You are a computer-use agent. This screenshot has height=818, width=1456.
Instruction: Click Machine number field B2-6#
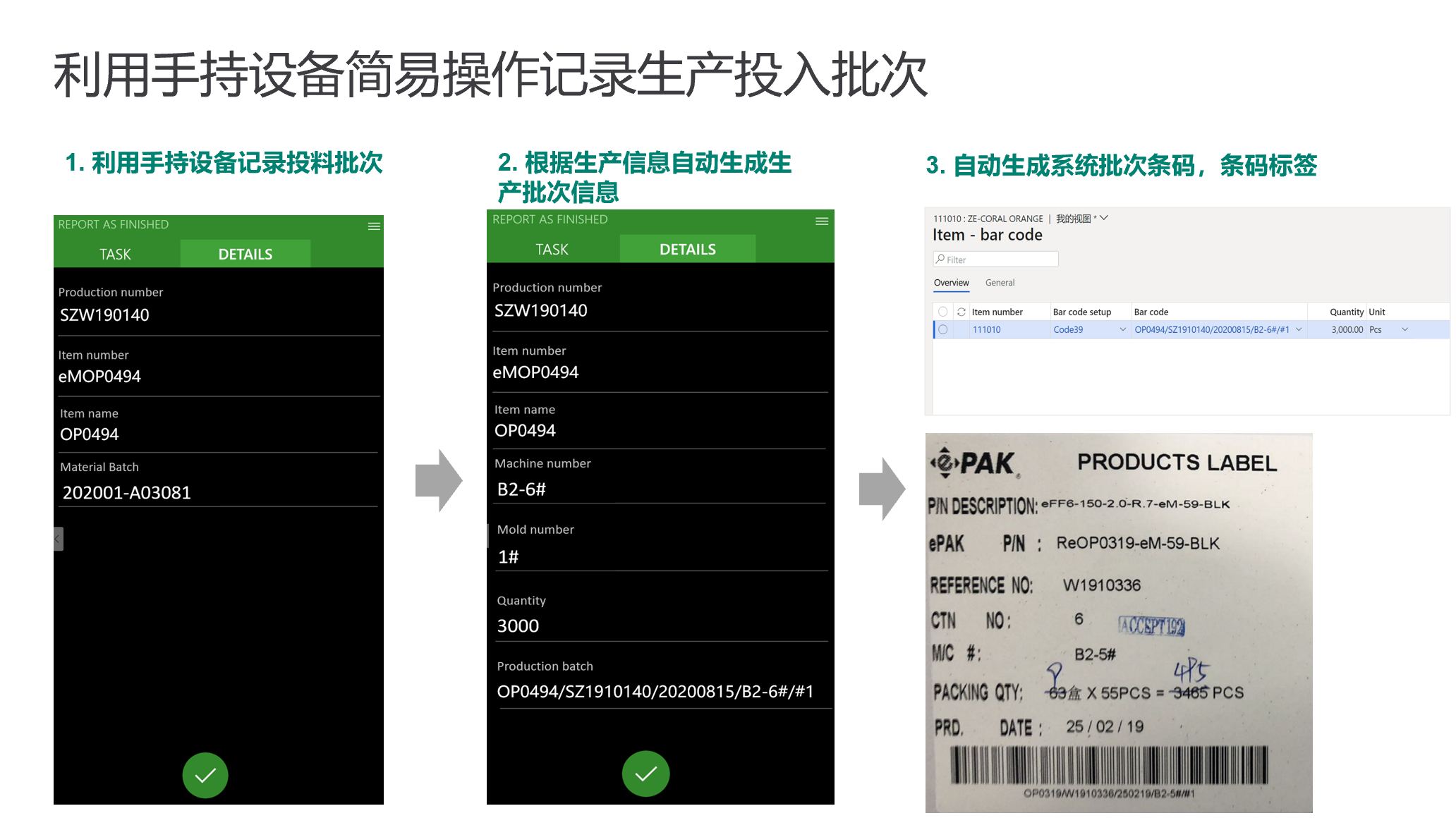coord(660,489)
